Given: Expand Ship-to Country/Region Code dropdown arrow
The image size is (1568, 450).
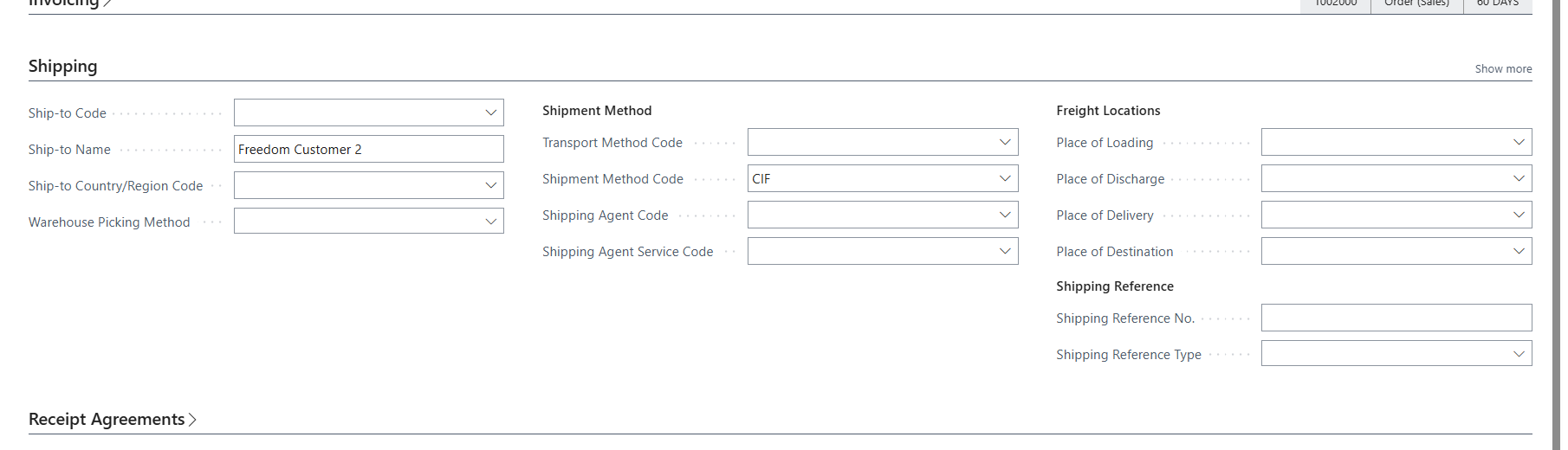Looking at the screenshot, I should tap(490, 185).
